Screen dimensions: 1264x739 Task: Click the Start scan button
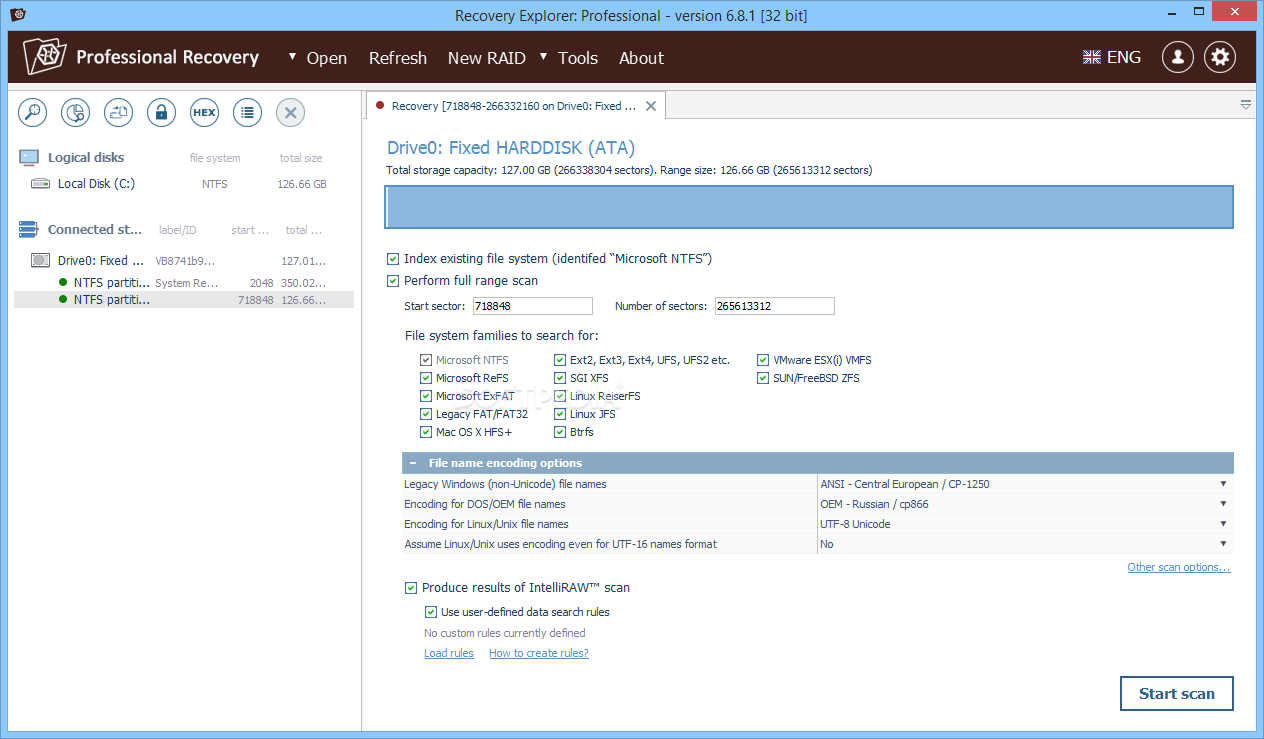click(1177, 693)
